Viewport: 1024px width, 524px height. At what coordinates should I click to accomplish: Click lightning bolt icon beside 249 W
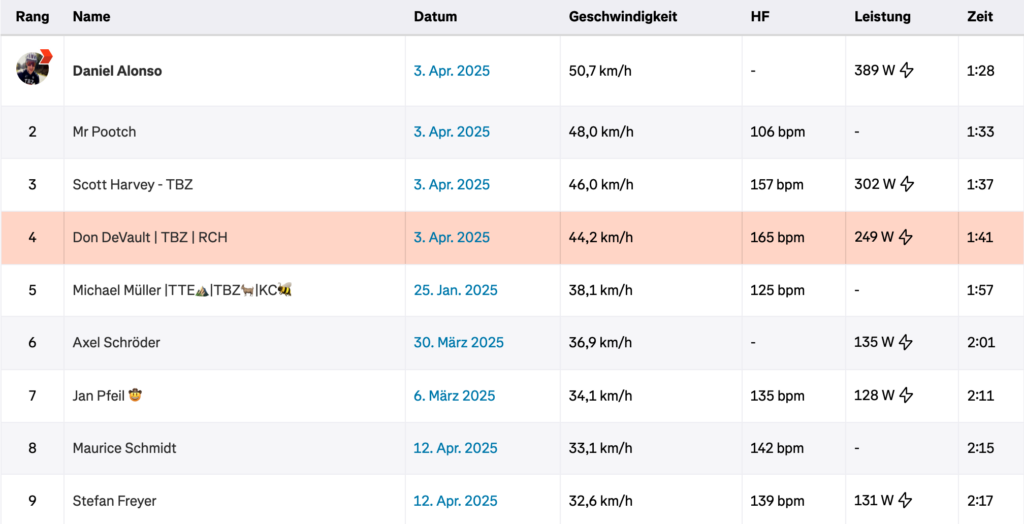(x=906, y=237)
